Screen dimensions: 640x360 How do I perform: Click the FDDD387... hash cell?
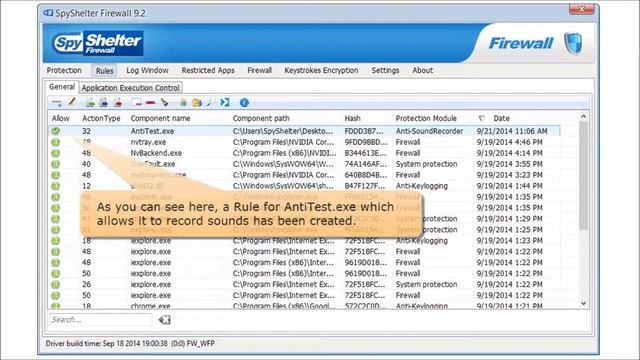[x=364, y=131]
